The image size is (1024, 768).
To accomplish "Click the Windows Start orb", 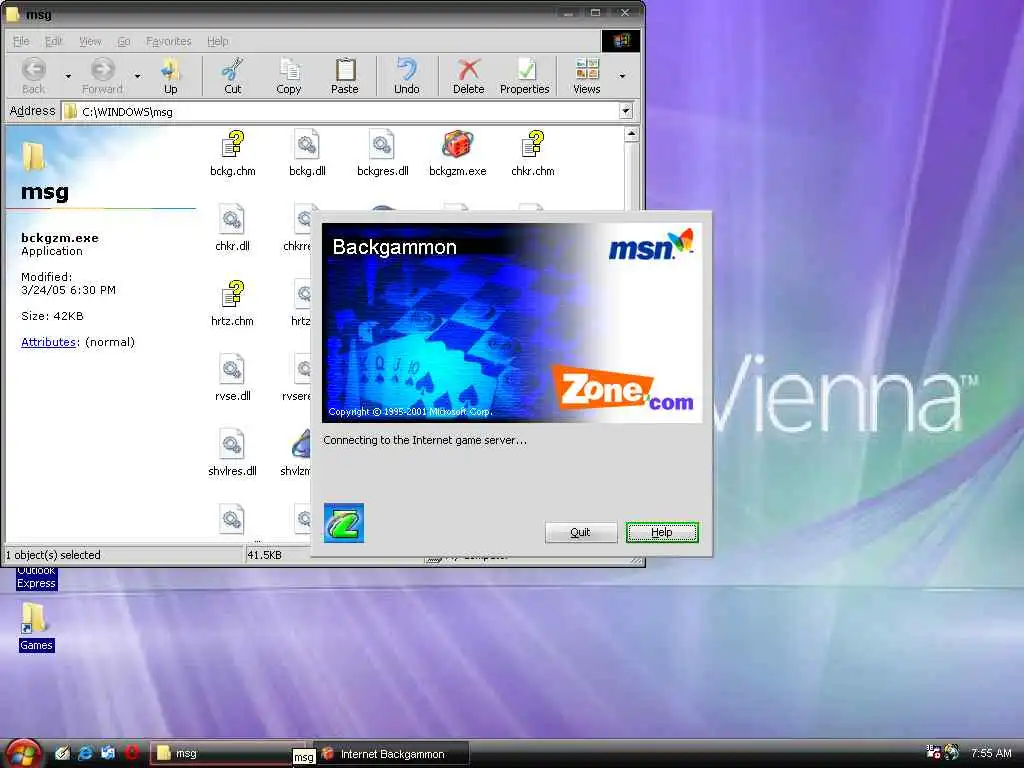I will (24, 754).
